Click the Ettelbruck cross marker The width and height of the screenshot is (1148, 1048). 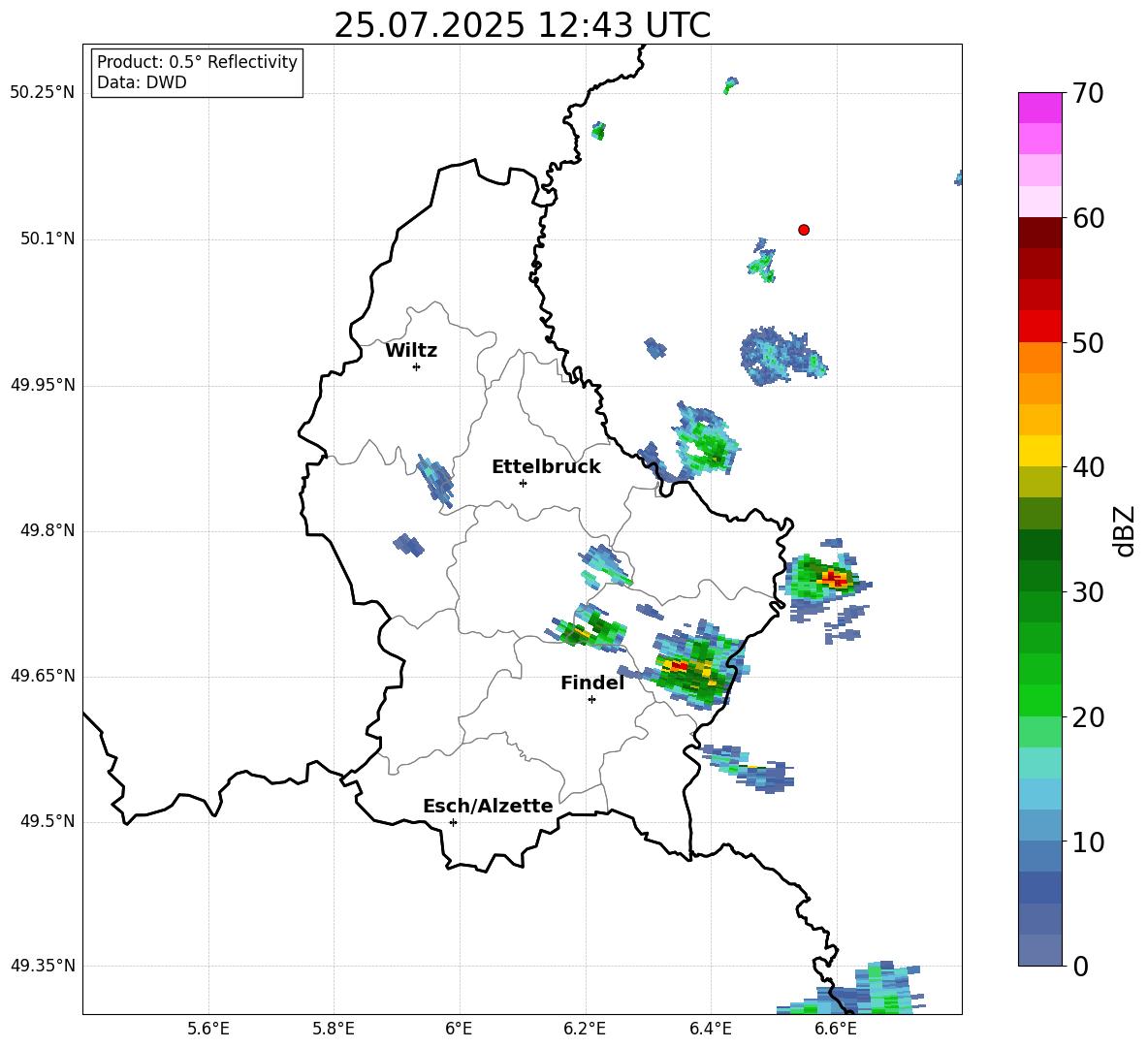[523, 483]
